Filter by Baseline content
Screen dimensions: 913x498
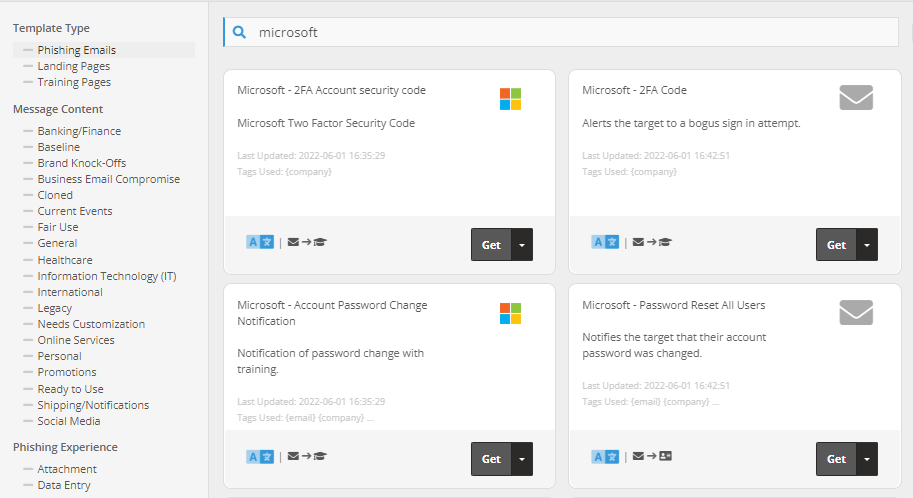(59, 147)
